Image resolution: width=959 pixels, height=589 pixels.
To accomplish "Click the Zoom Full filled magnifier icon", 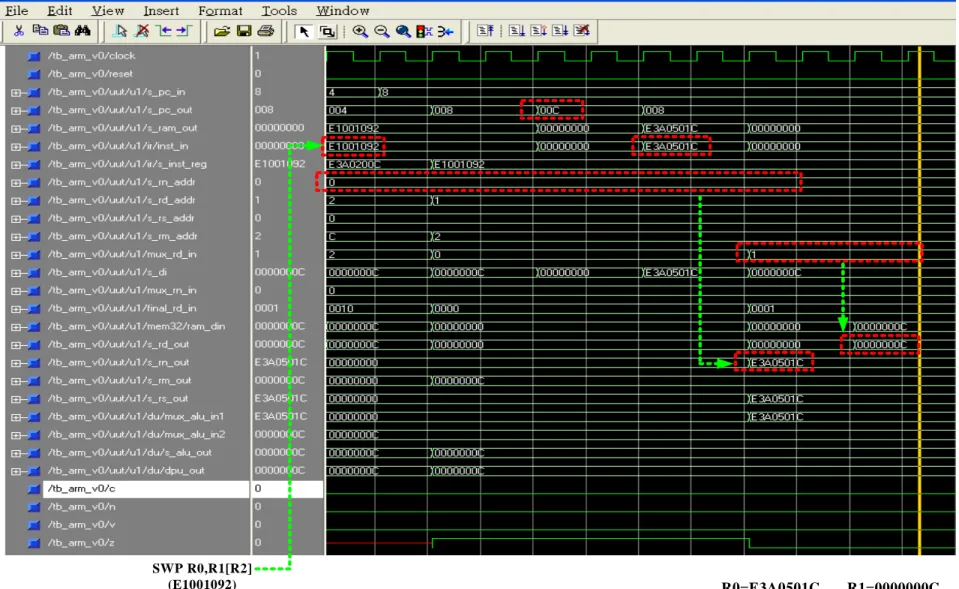I will pos(402,31).
